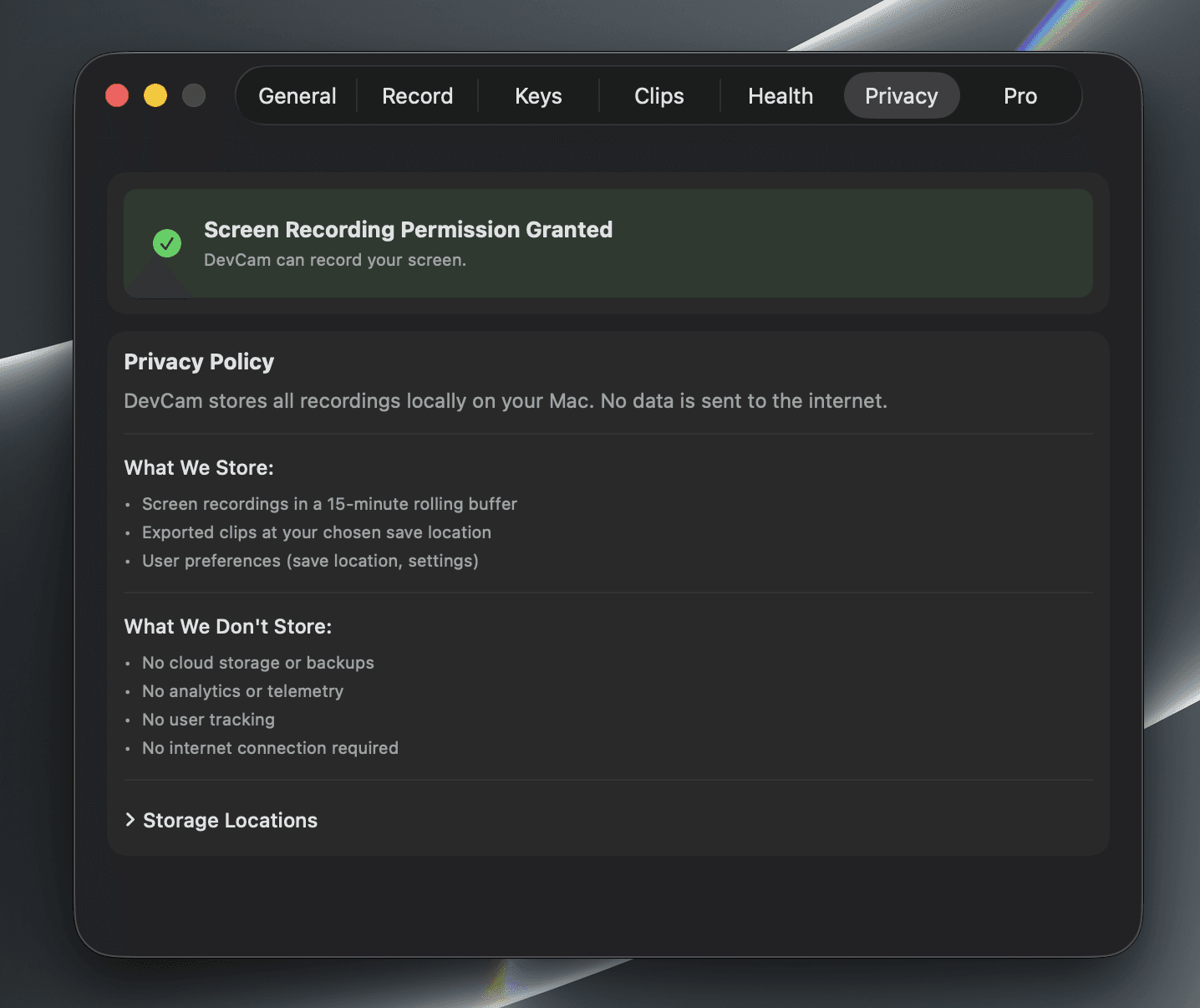Minimize the window with the yellow button
The width and height of the screenshot is (1200, 1008).
pos(155,95)
